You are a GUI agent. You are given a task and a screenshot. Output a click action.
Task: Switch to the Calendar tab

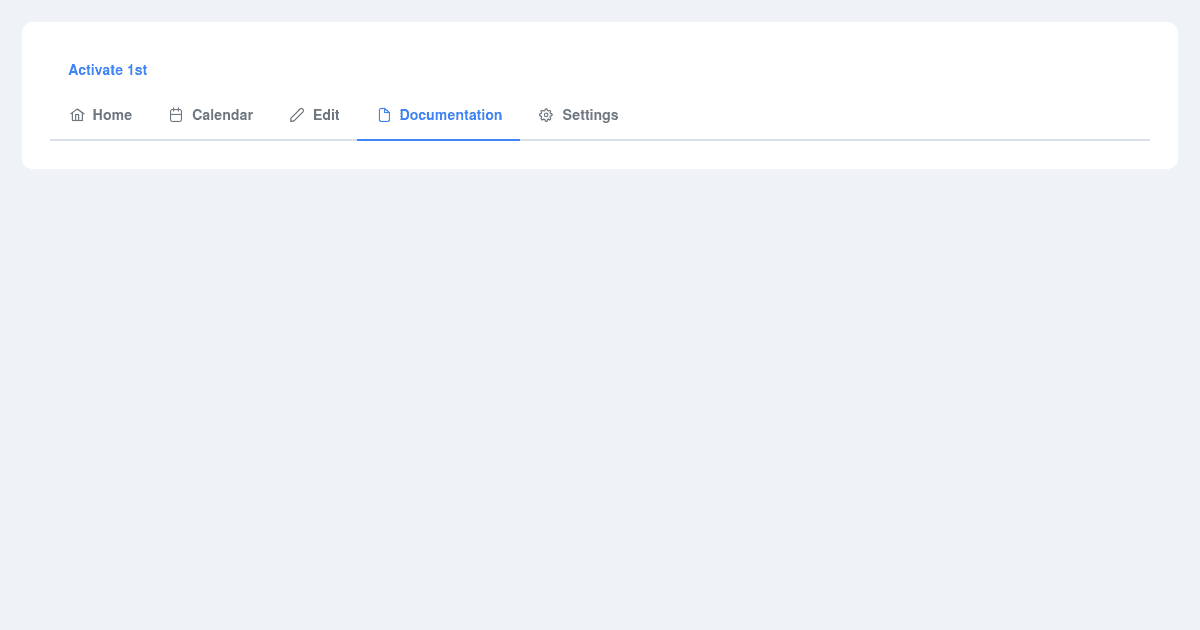211,115
